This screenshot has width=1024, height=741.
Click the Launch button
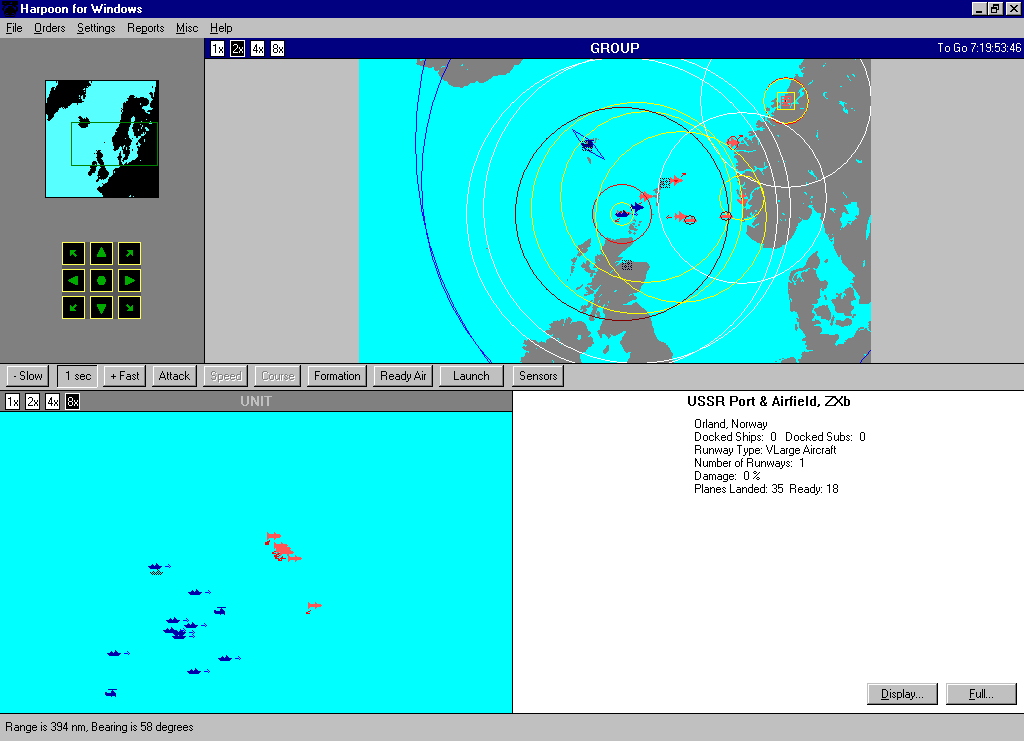point(472,376)
